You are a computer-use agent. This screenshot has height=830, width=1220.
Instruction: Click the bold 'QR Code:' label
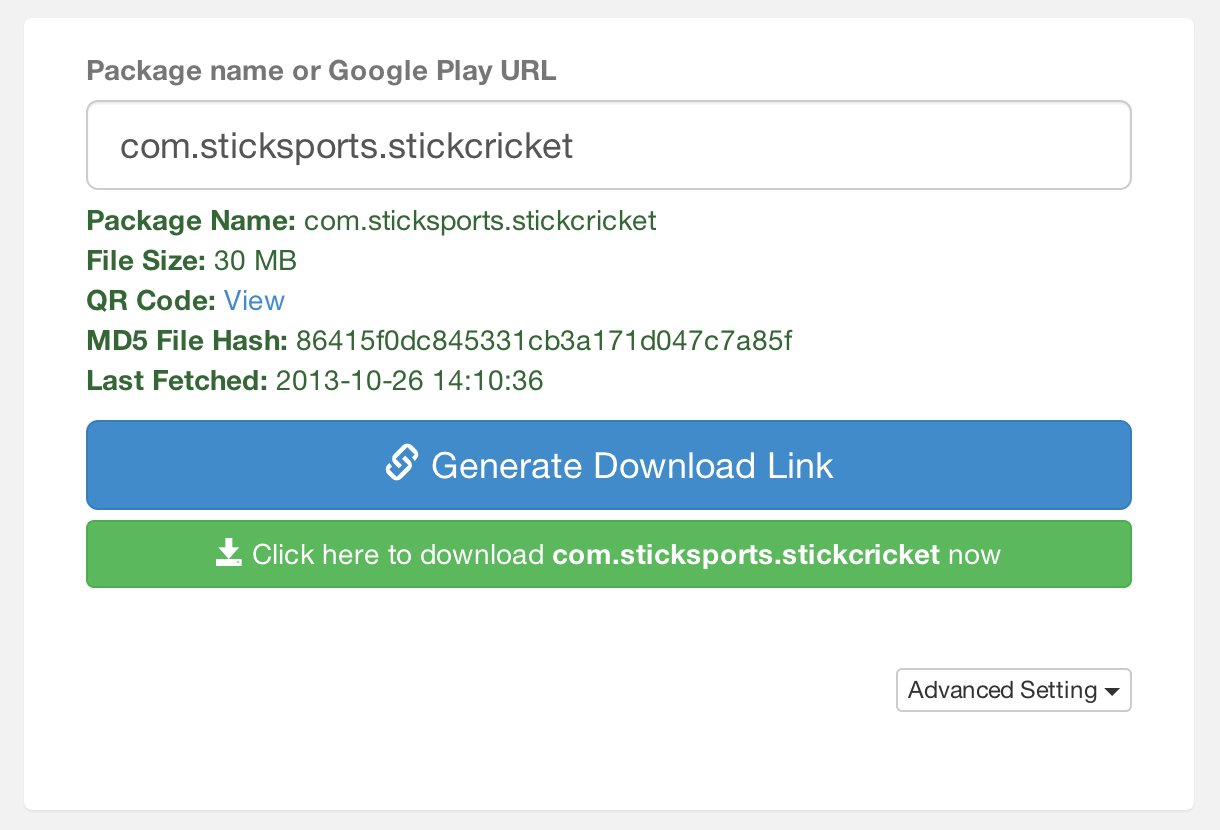tap(151, 301)
